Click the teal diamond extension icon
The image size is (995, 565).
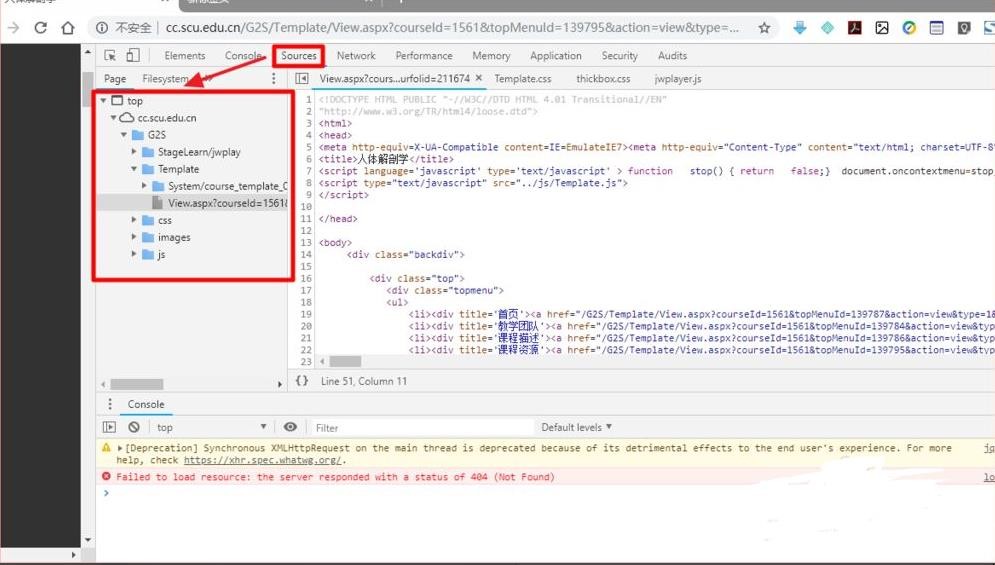(x=827, y=28)
